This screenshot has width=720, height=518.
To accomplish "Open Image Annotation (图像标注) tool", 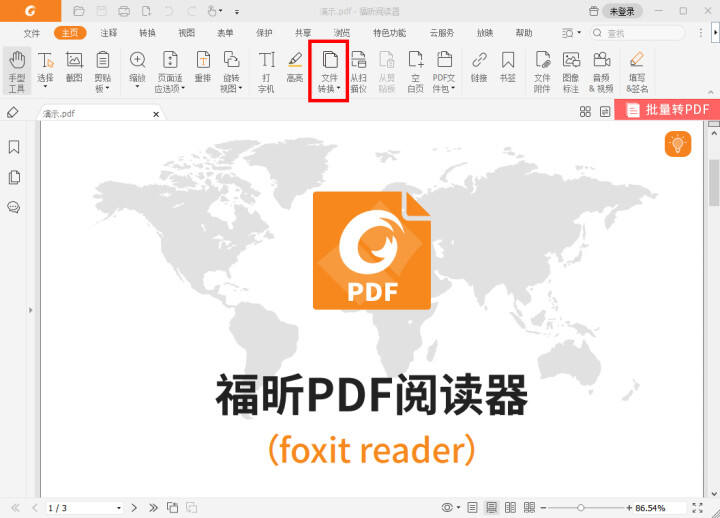I will [x=571, y=71].
